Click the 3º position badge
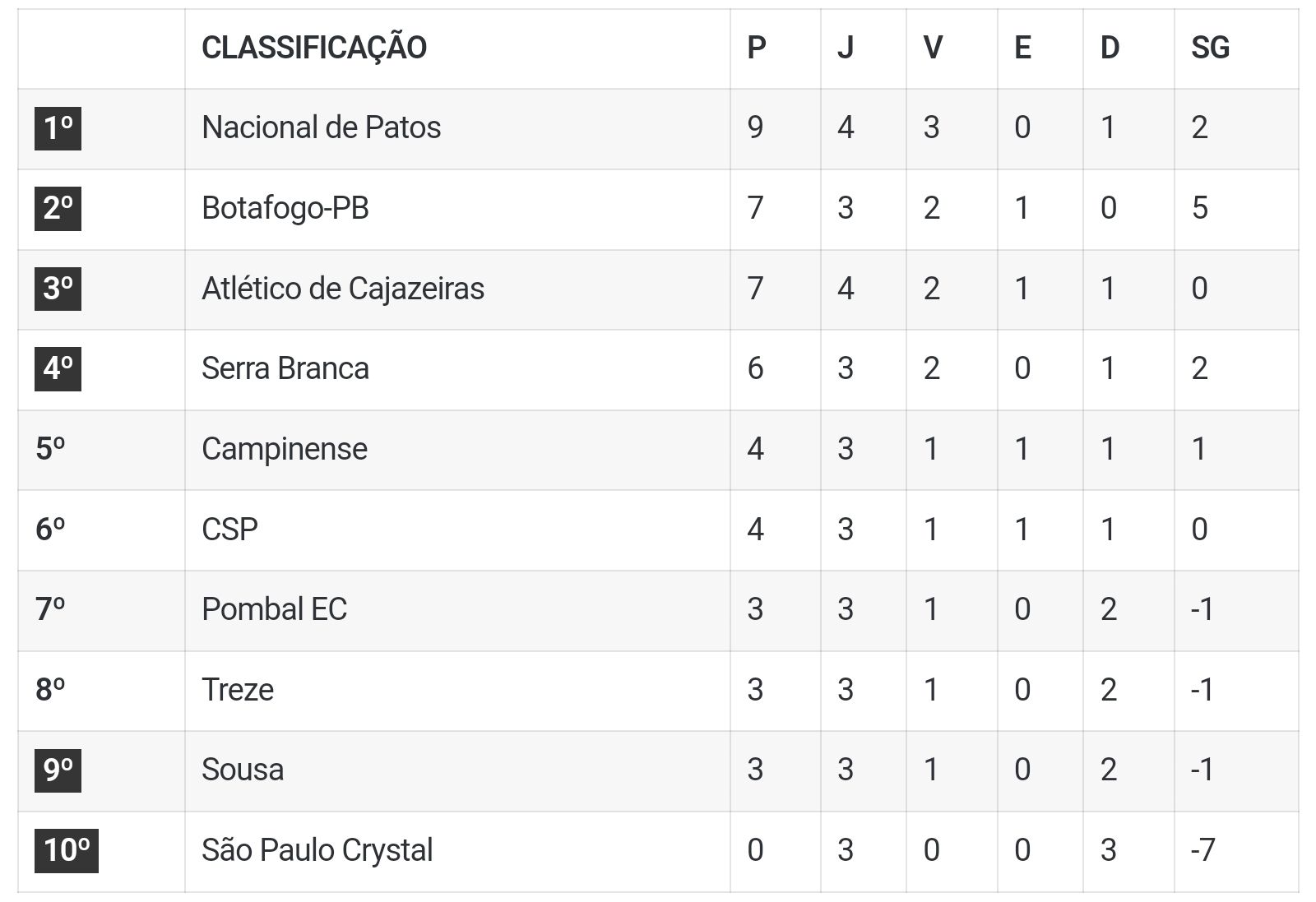 tap(58, 289)
